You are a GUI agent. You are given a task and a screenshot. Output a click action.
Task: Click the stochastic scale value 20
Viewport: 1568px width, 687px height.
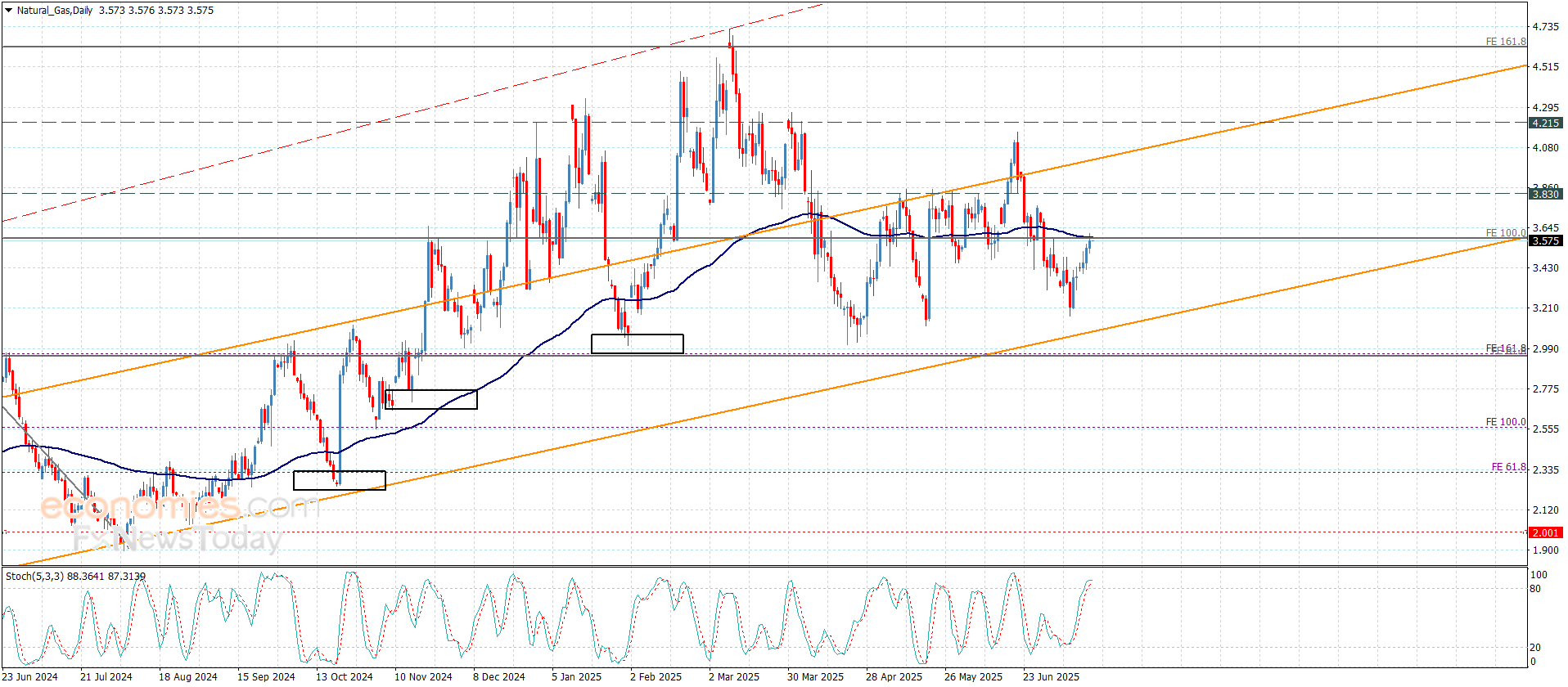(x=1535, y=648)
